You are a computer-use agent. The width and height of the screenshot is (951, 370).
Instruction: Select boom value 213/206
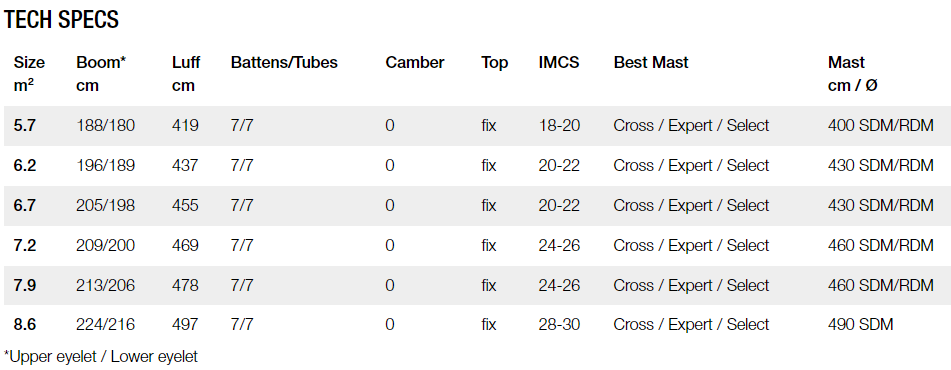(106, 285)
